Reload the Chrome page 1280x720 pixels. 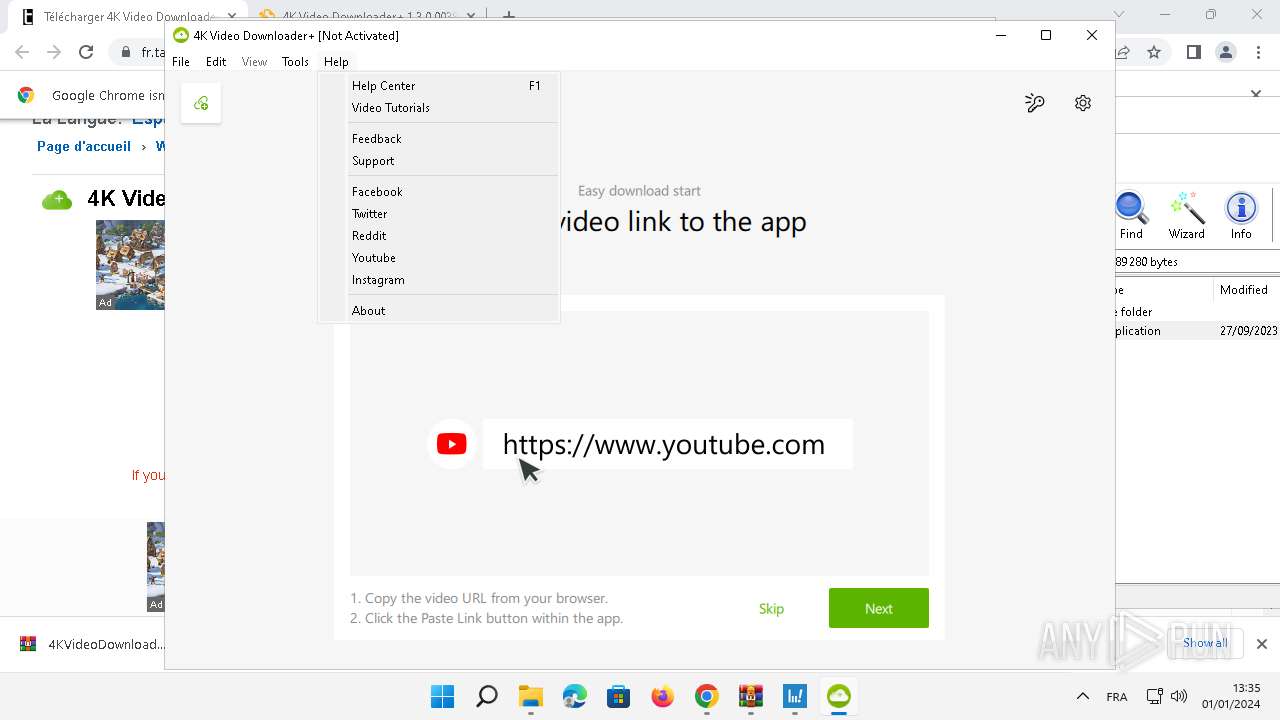86,52
